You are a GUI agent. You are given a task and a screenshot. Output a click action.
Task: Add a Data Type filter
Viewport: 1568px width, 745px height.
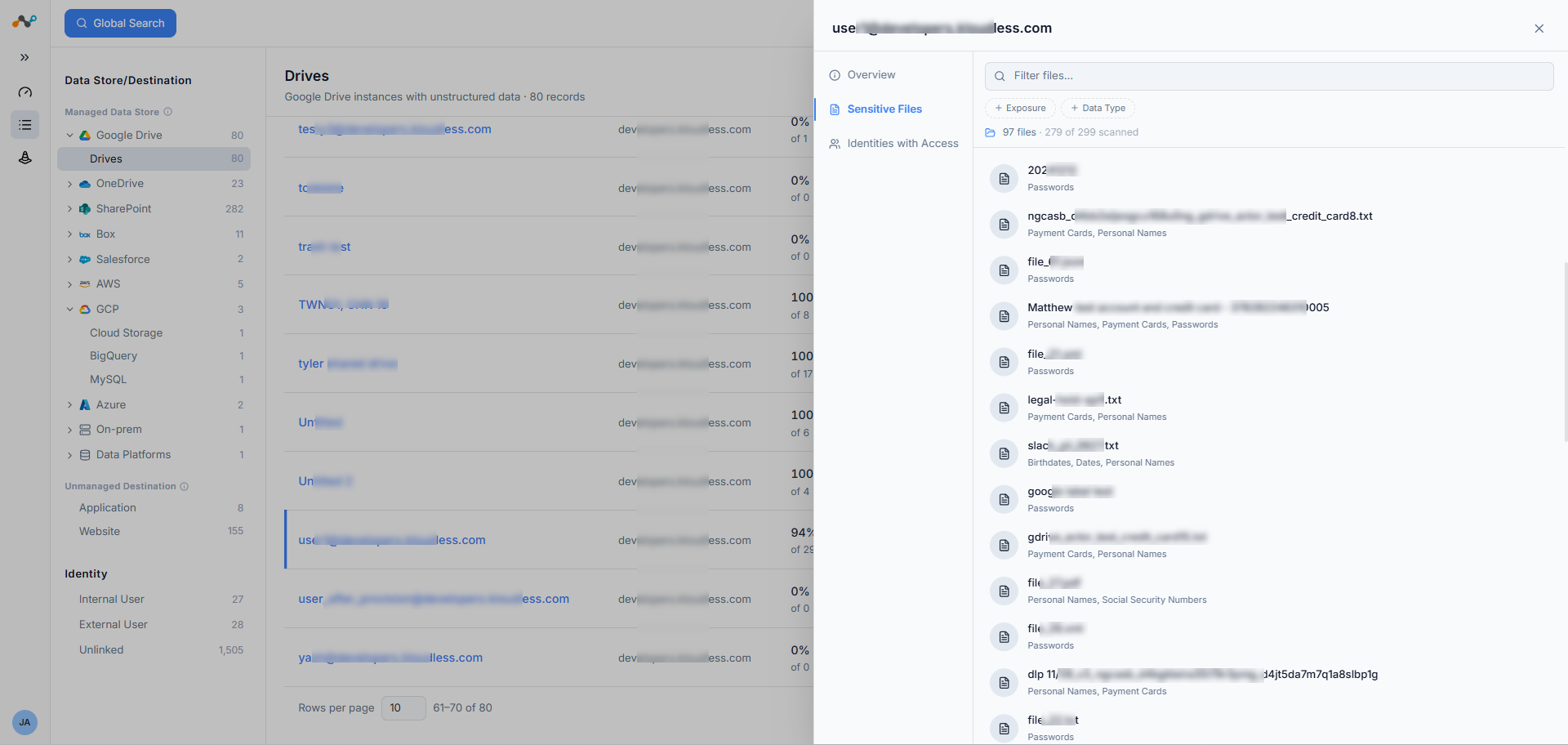pos(1098,108)
